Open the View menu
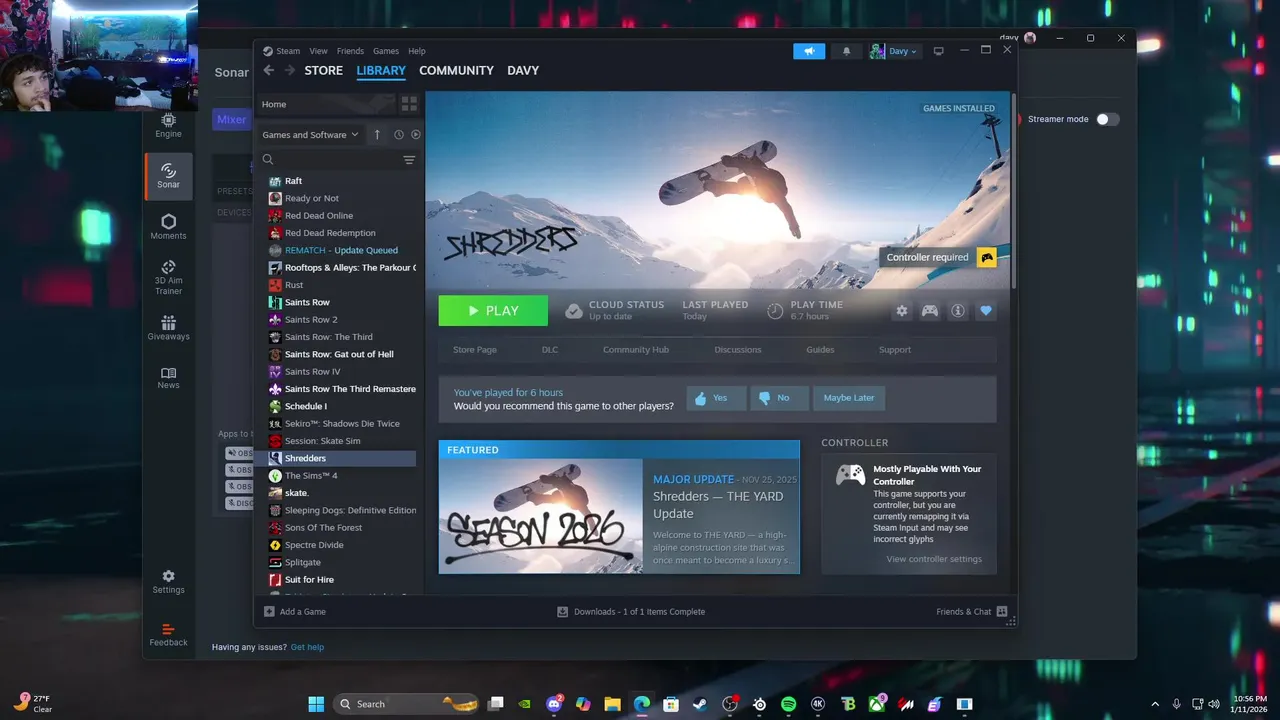The height and width of the screenshot is (720, 1280). click(318, 51)
